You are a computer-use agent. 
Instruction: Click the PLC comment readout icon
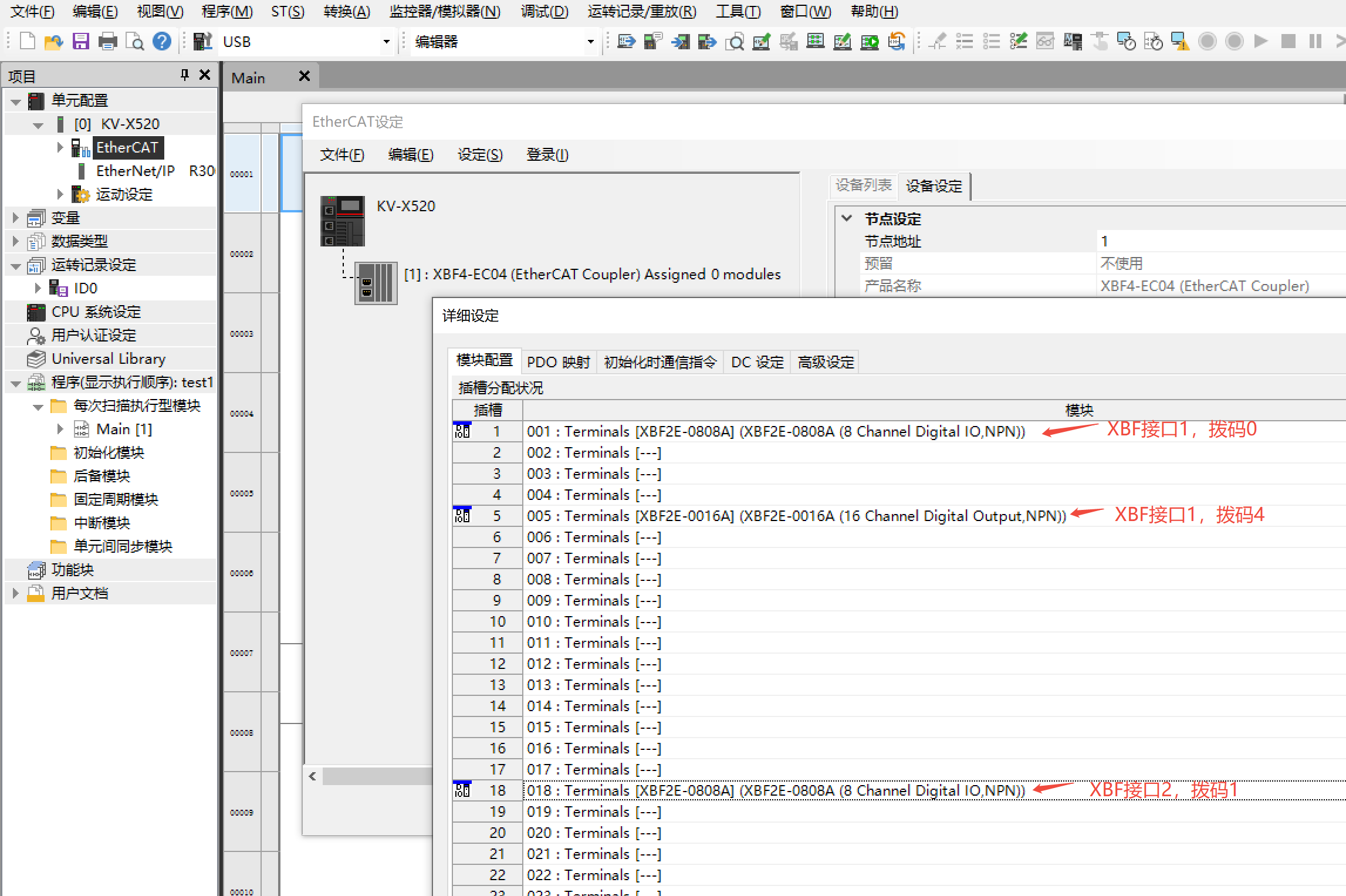click(x=653, y=42)
